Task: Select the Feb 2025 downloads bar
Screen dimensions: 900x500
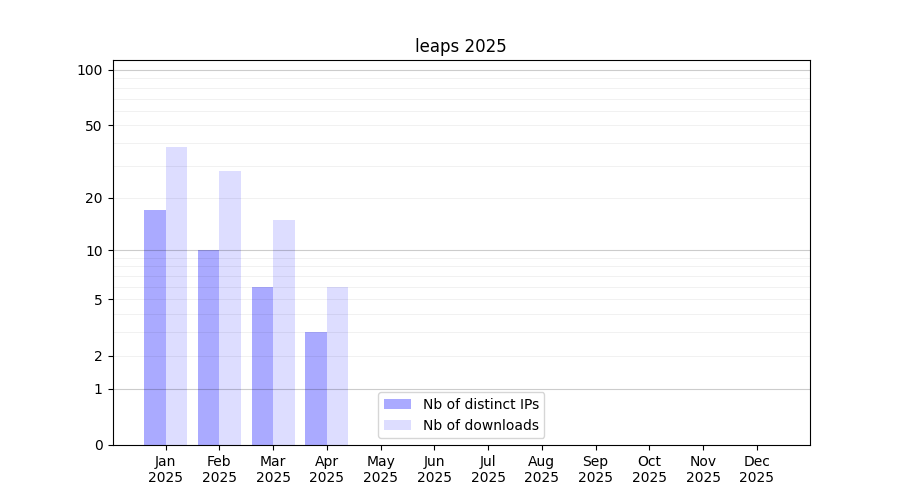Action: tap(230, 308)
